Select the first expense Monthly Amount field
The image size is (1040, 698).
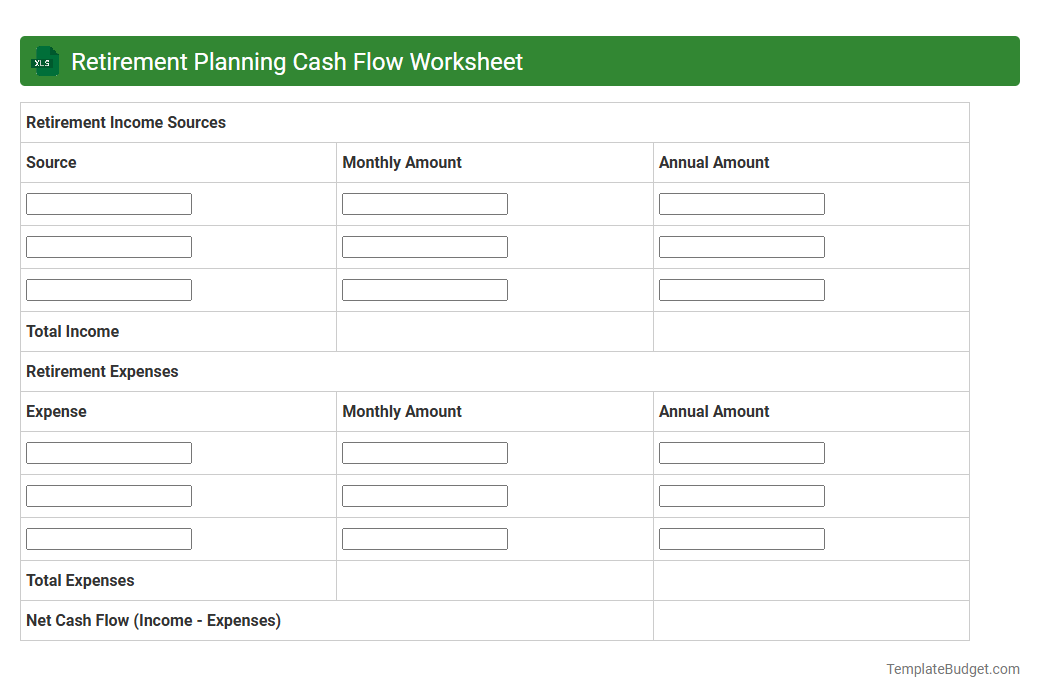[x=424, y=452]
